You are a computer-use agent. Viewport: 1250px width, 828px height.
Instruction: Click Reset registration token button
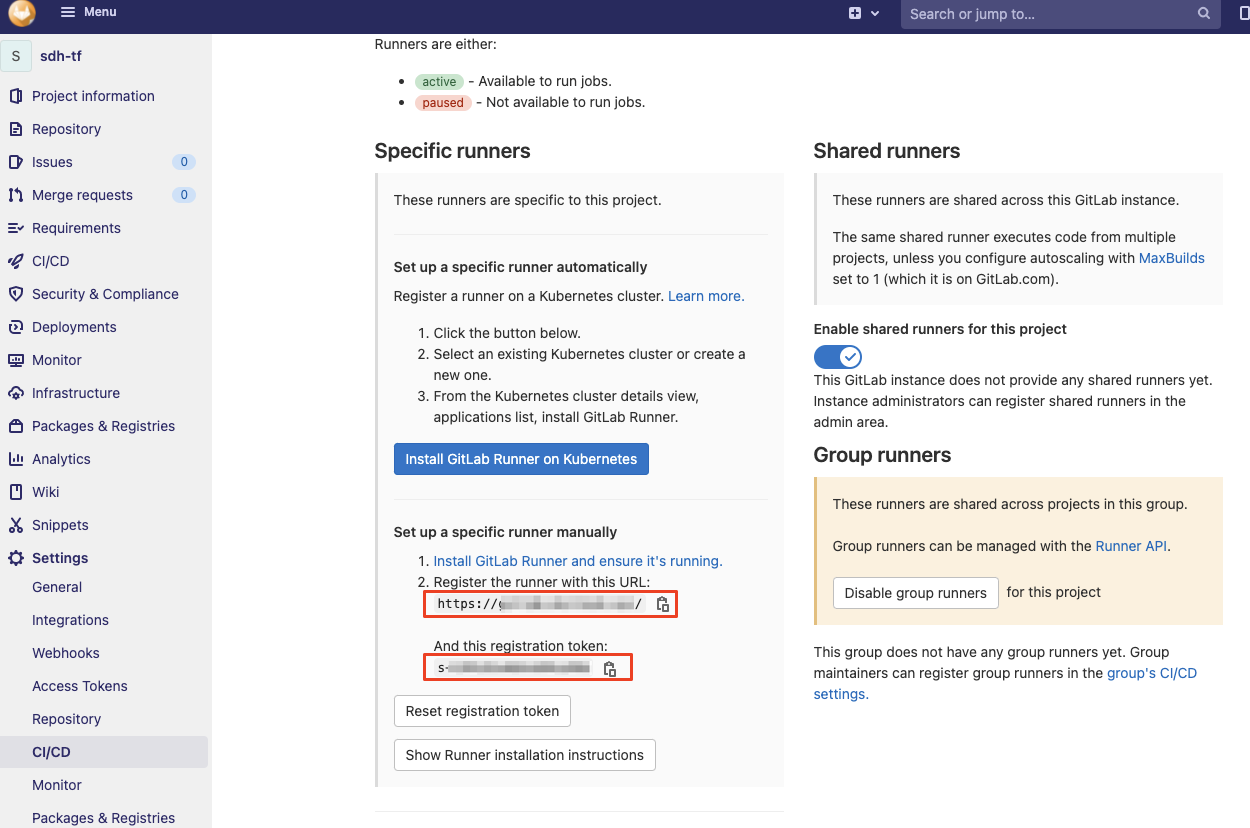[x=482, y=711]
